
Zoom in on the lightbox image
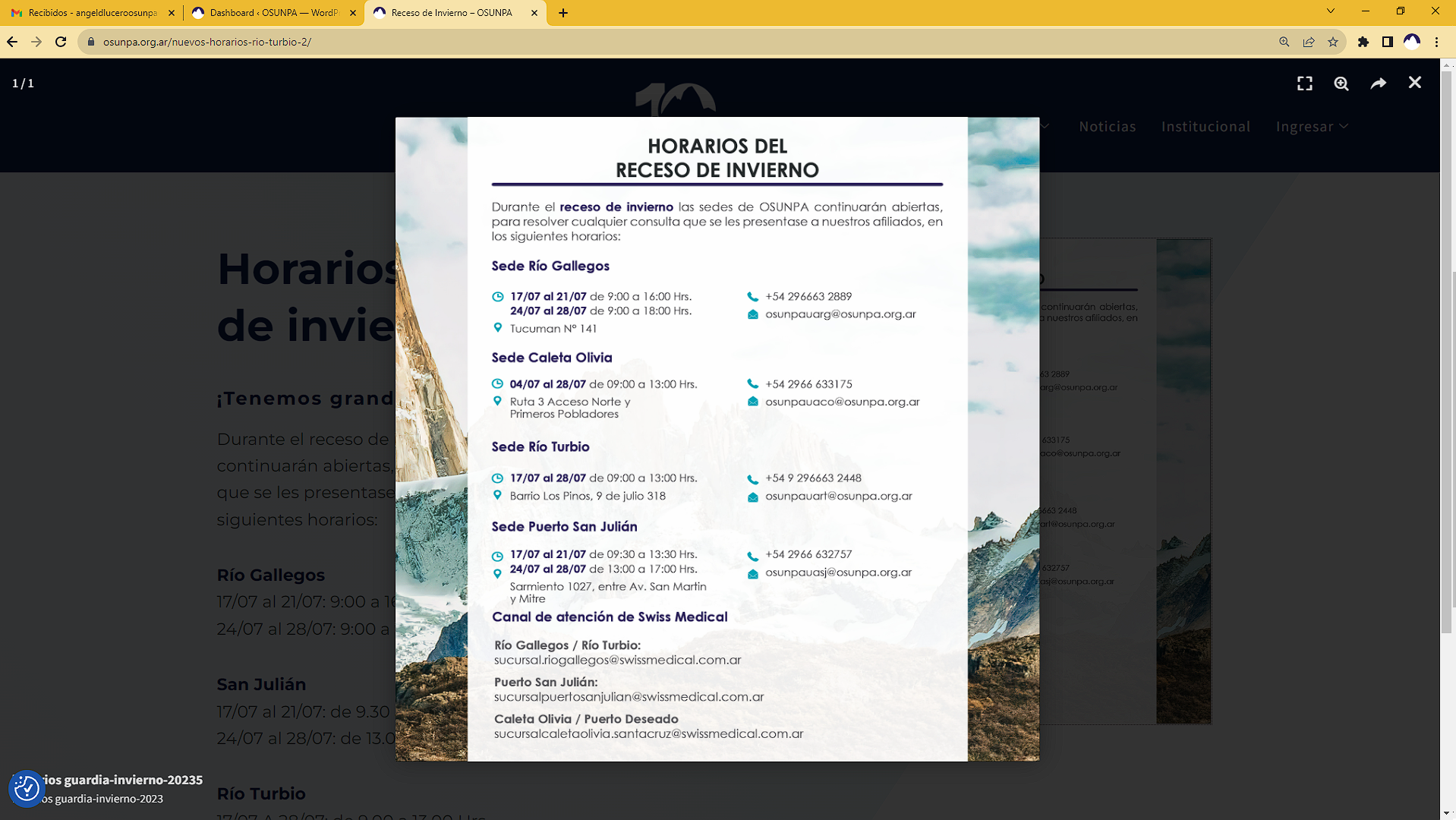coord(1341,84)
